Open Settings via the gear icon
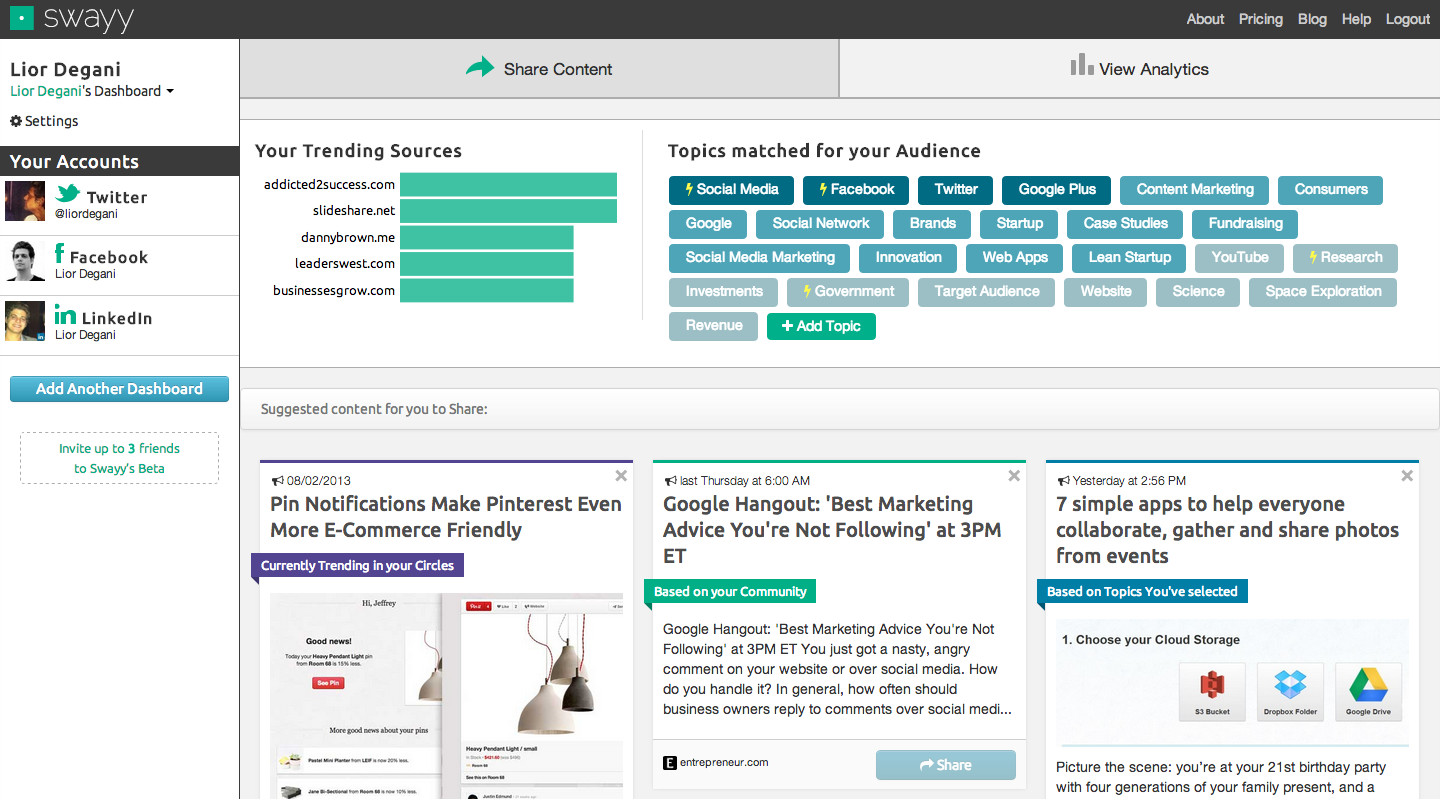Image resolution: width=1440 pixels, height=799 pixels. [x=16, y=121]
